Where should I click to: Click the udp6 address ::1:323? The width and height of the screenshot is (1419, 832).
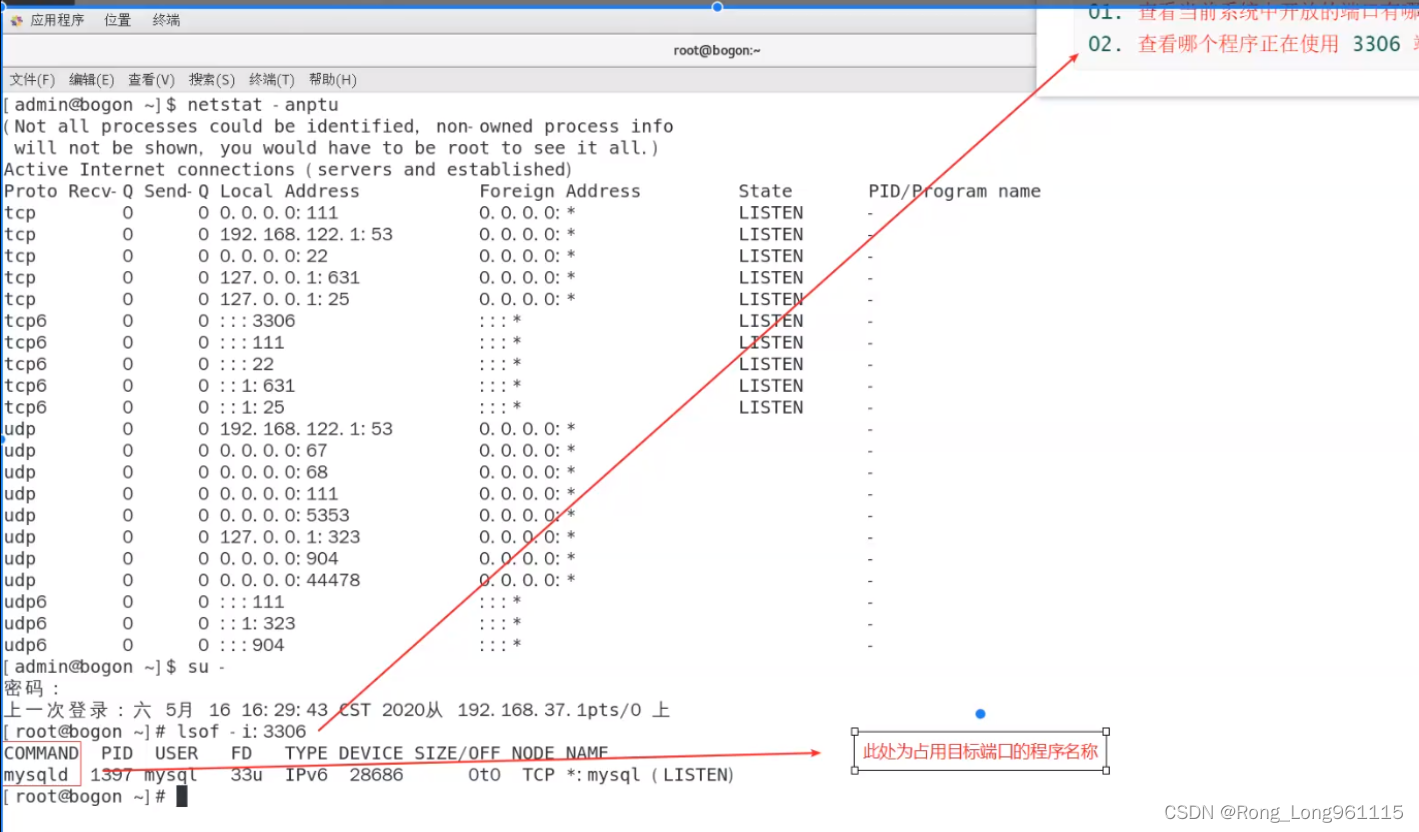tap(258, 624)
